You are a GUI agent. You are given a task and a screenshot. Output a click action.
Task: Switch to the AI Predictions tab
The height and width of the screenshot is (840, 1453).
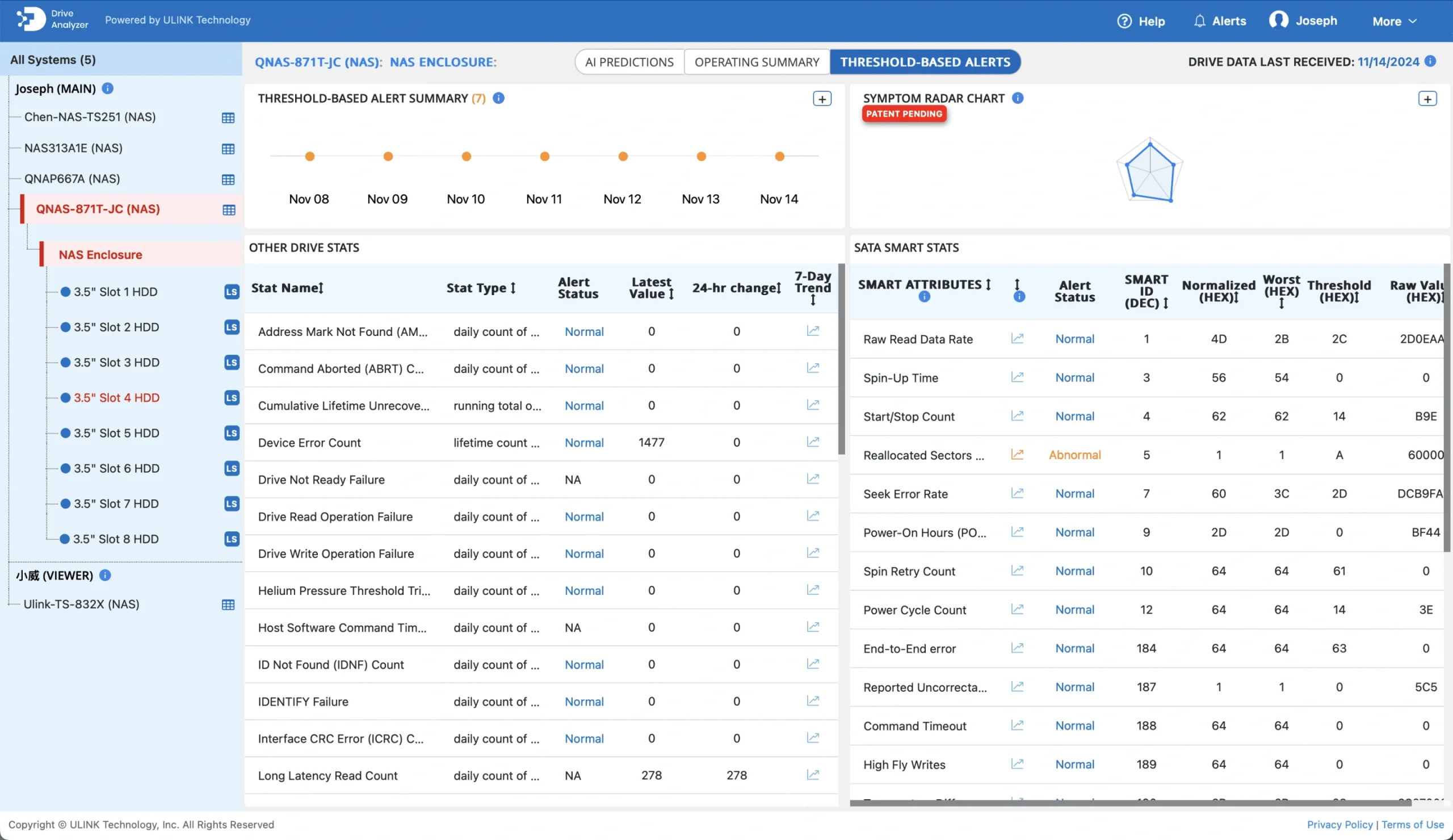click(x=628, y=62)
